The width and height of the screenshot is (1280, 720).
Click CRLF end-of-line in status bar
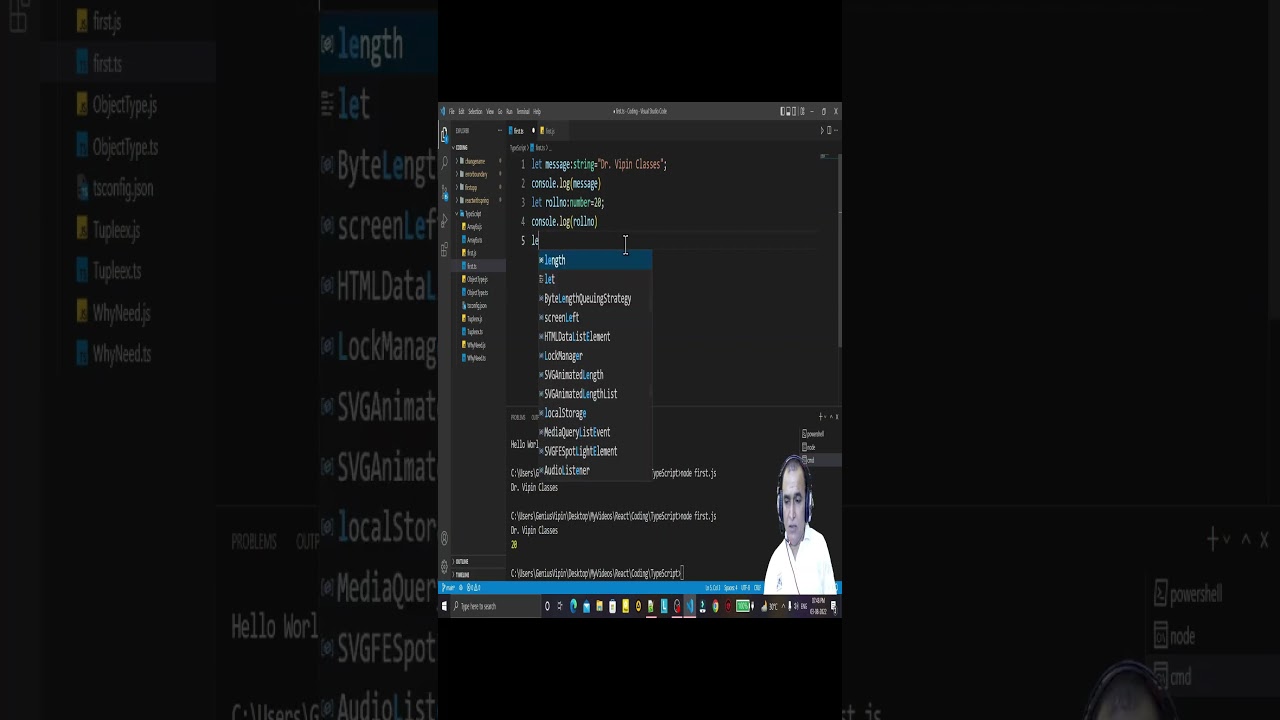(x=758, y=588)
